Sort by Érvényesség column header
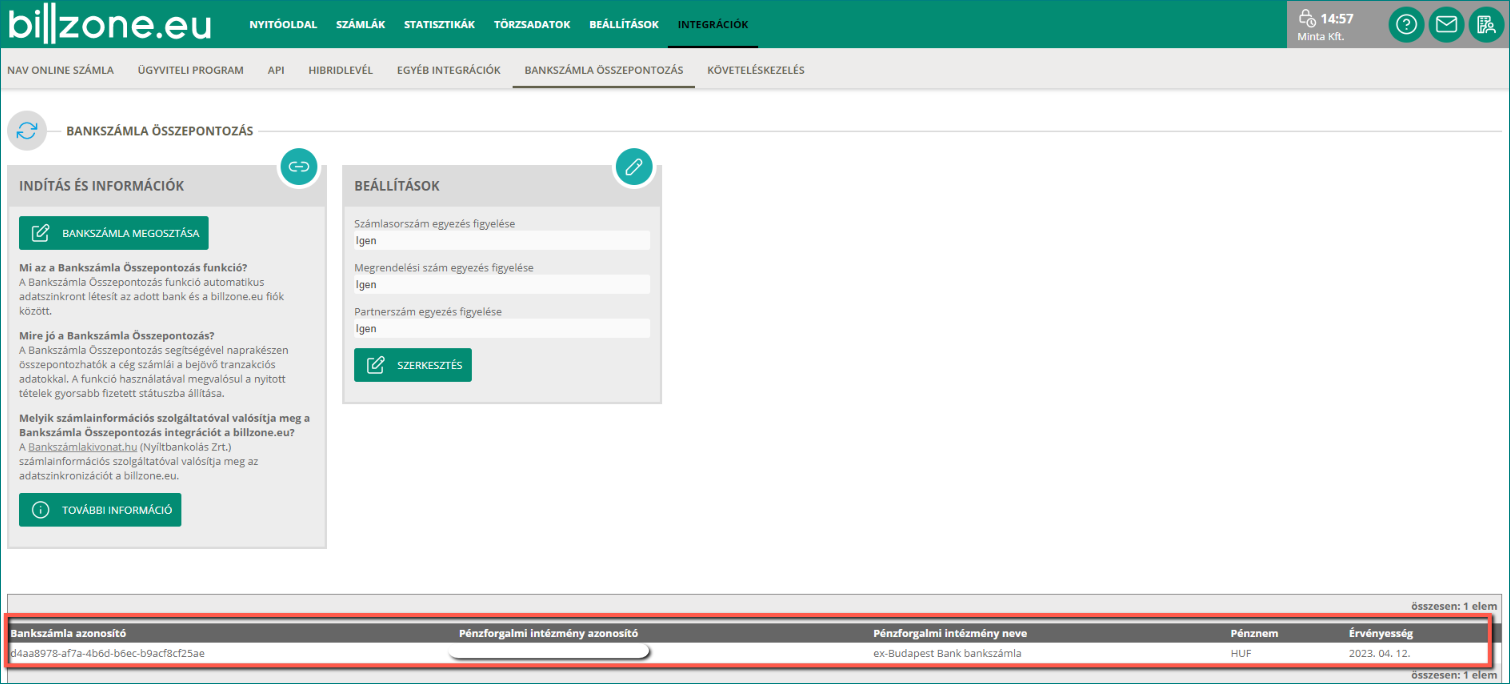The width and height of the screenshot is (1510, 684). pyautogui.click(x=1381, y=633)
